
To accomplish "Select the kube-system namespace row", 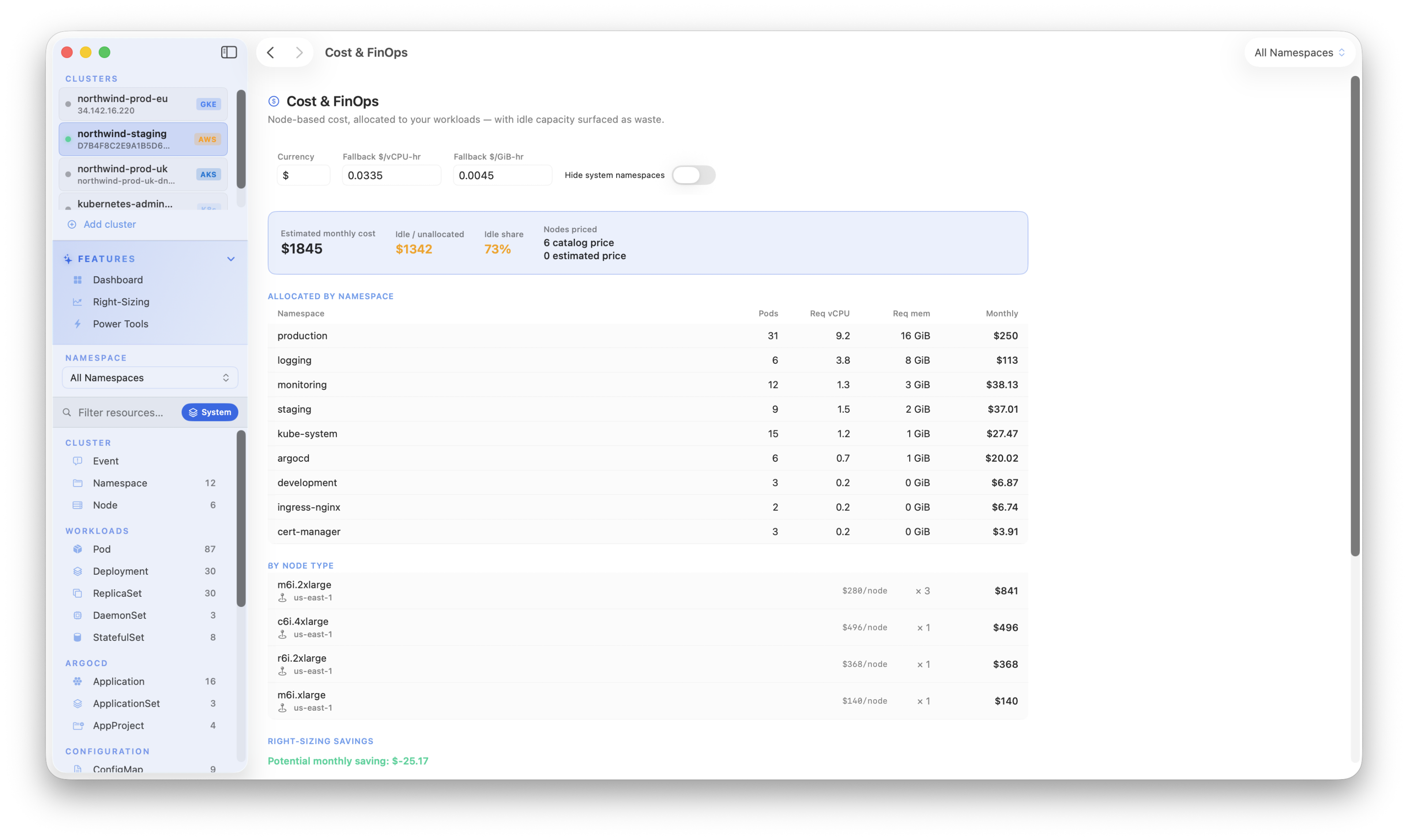I will tap(648, 433).
